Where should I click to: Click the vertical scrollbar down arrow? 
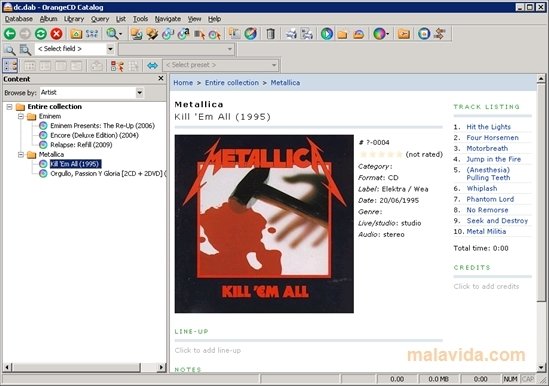pyautogui.click(x=541, y=368)
